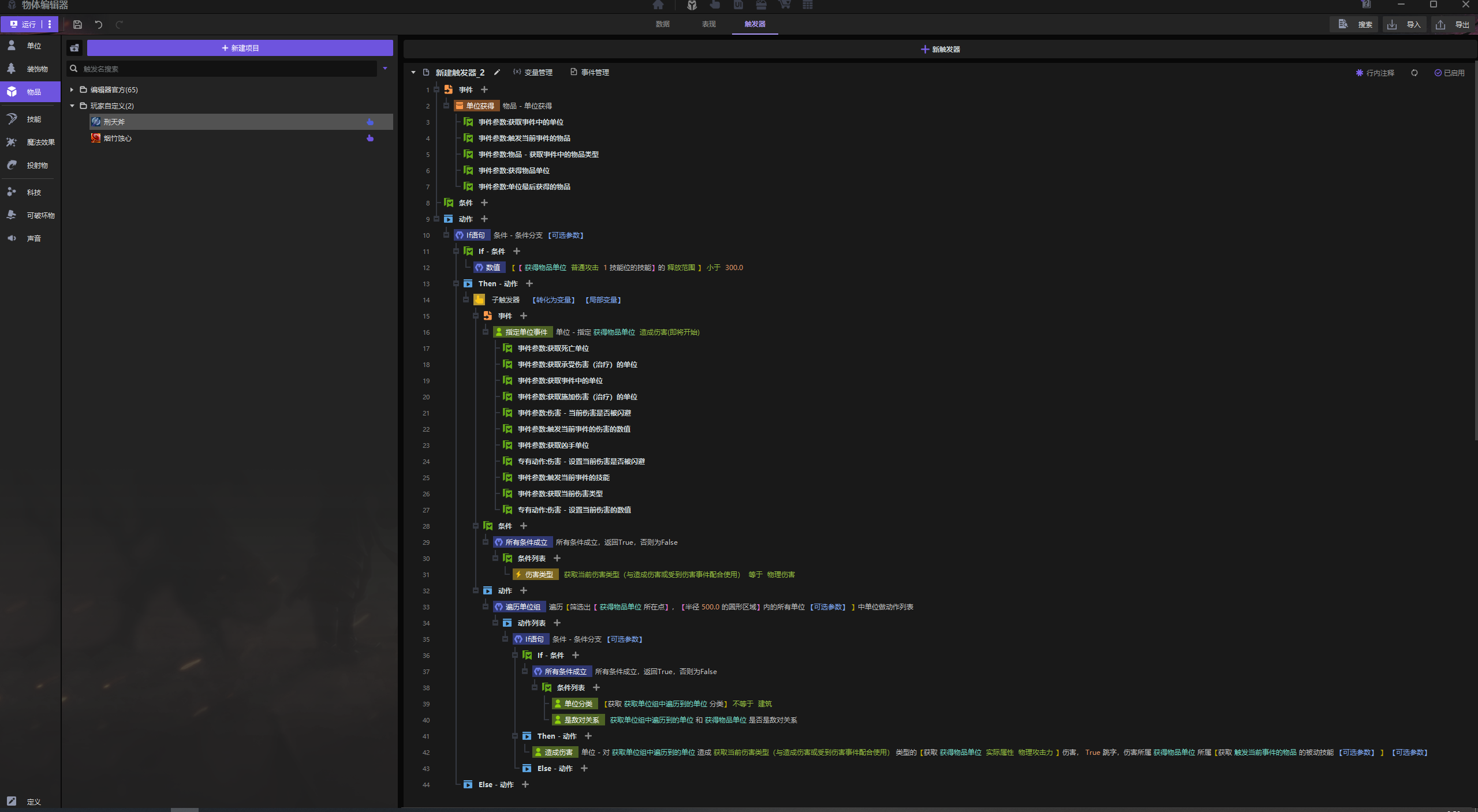Viewport: 1478px width, 812px height.
Task: Open the 科技 category in the sidebar
Action: (x=30, y=192)
